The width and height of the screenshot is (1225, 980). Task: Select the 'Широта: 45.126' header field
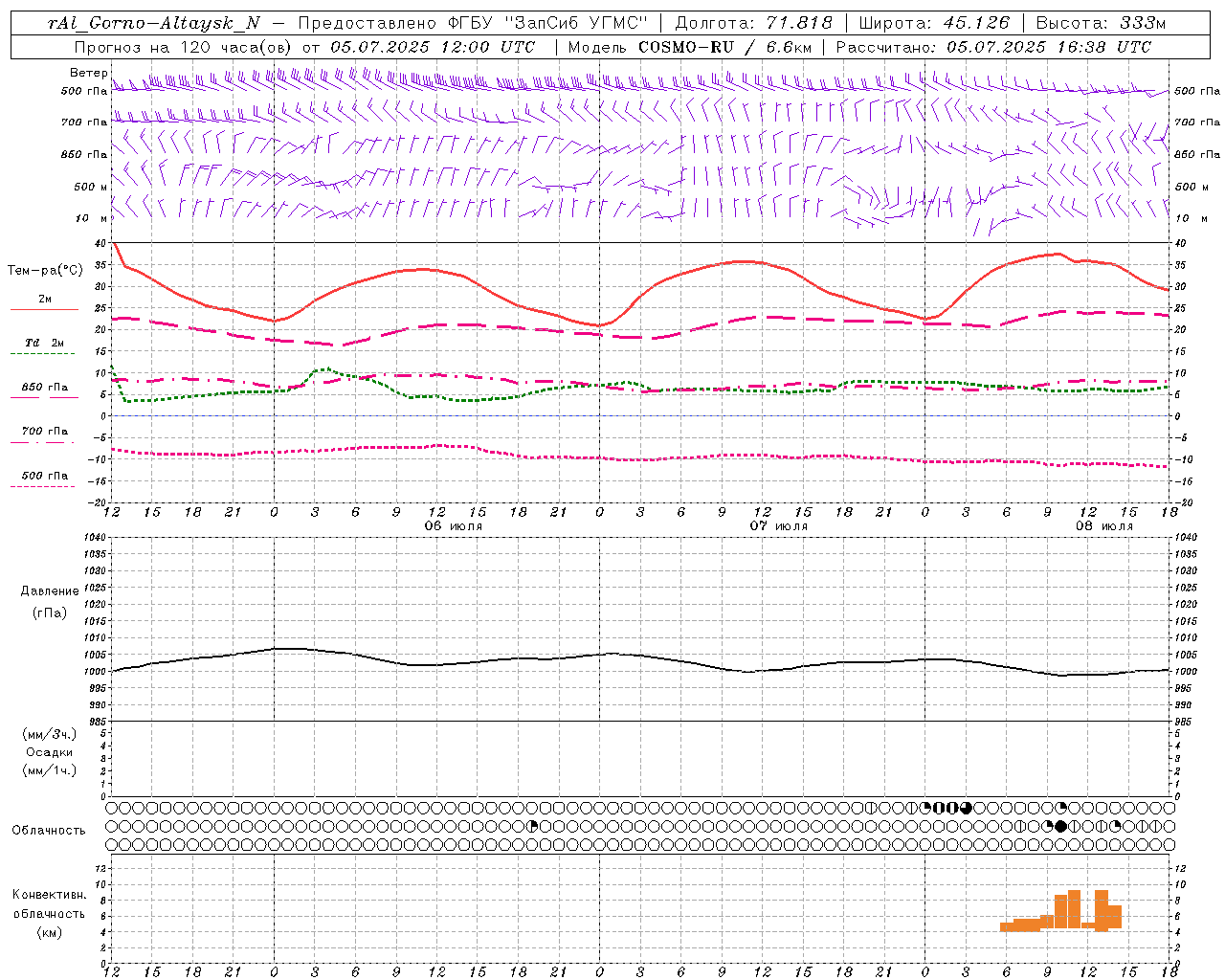(934, 23)
